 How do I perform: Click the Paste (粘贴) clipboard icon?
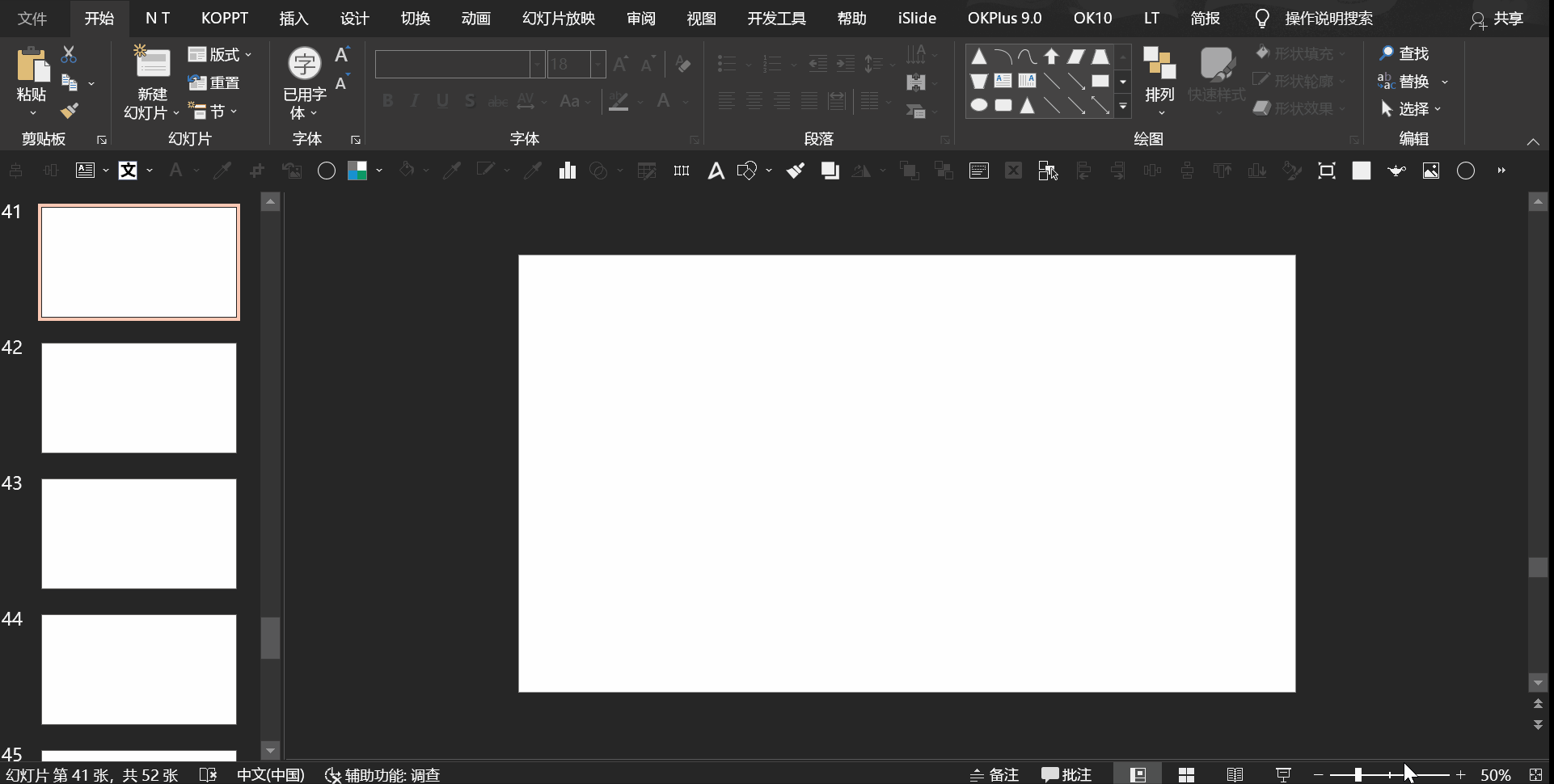pos(32,65)
